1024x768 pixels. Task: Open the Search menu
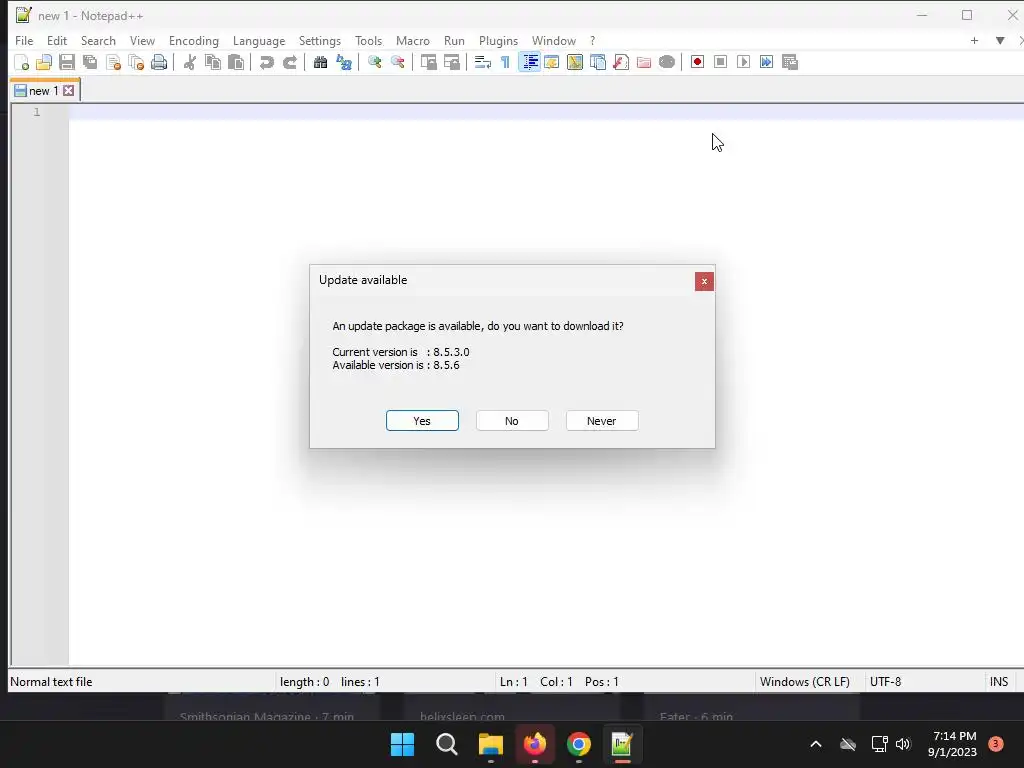tap(98, 40)
